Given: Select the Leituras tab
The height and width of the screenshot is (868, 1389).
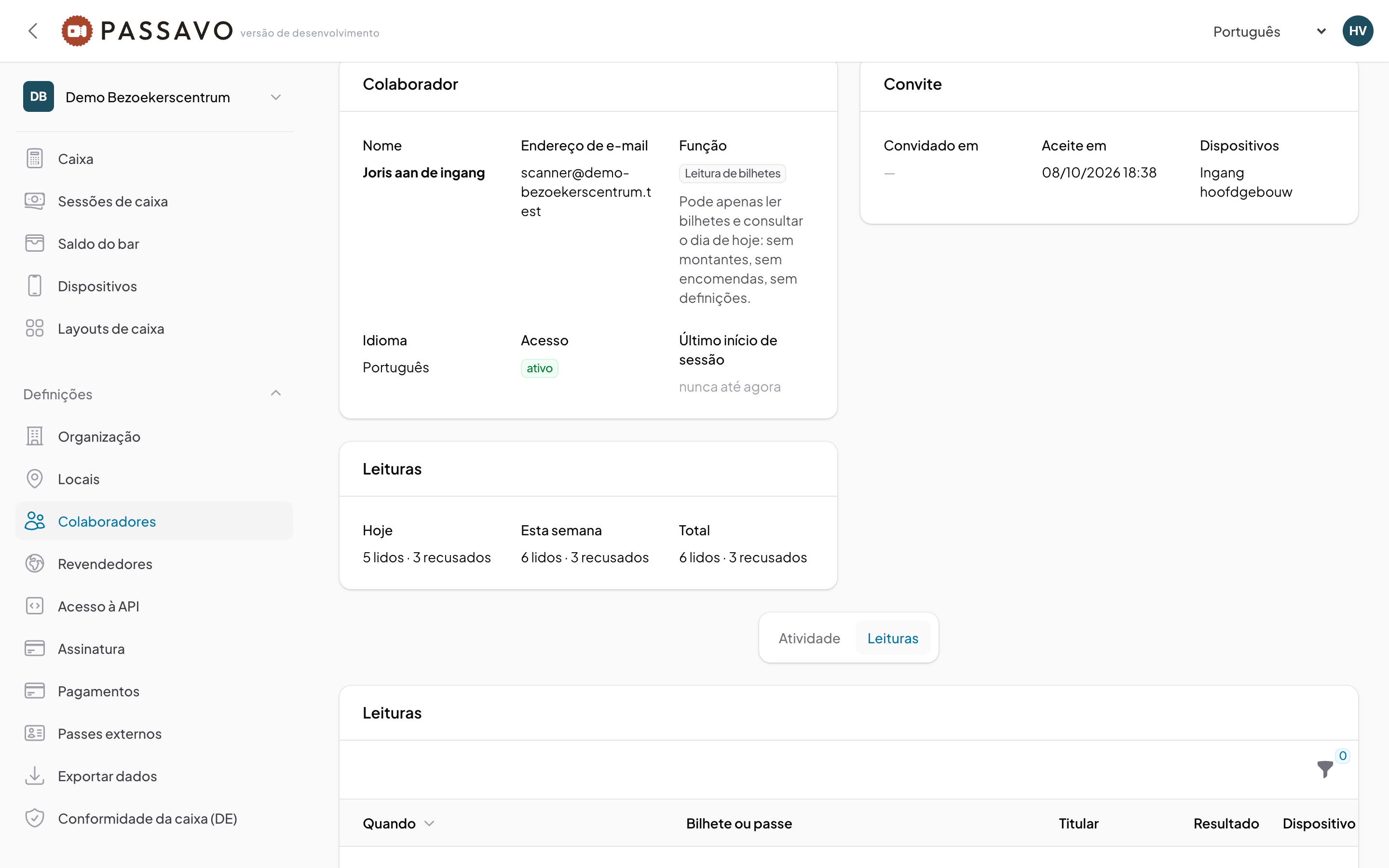Looking at the screenshot, I should coord(893,638).
